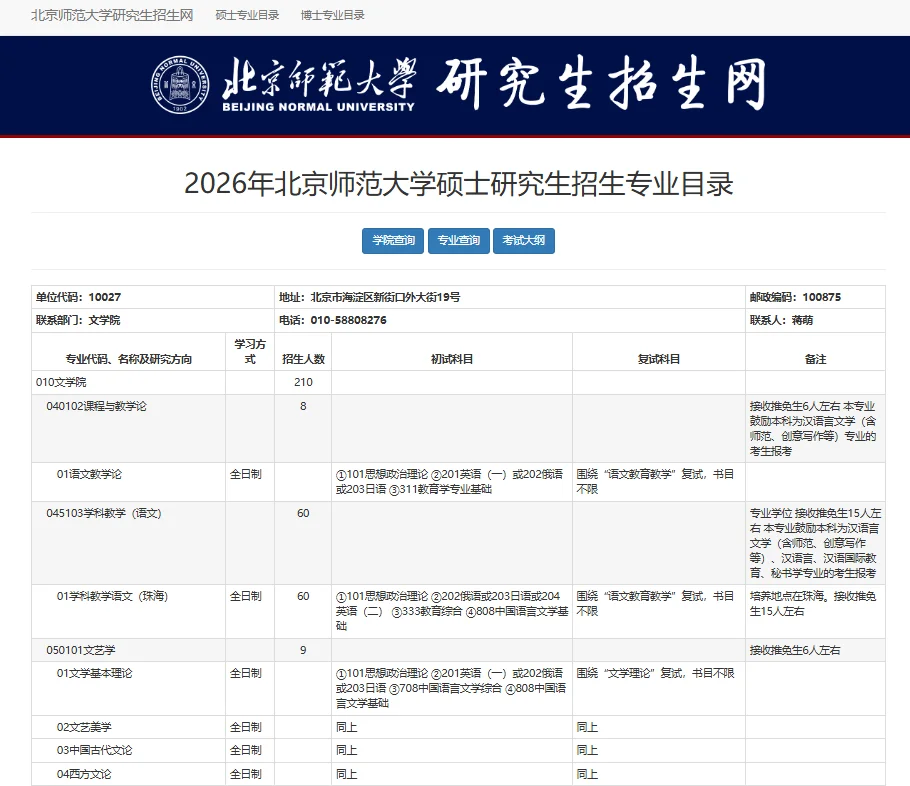Click the phone number 010-58808276
This screenshot has width=910, height=786.
[348, 320]
